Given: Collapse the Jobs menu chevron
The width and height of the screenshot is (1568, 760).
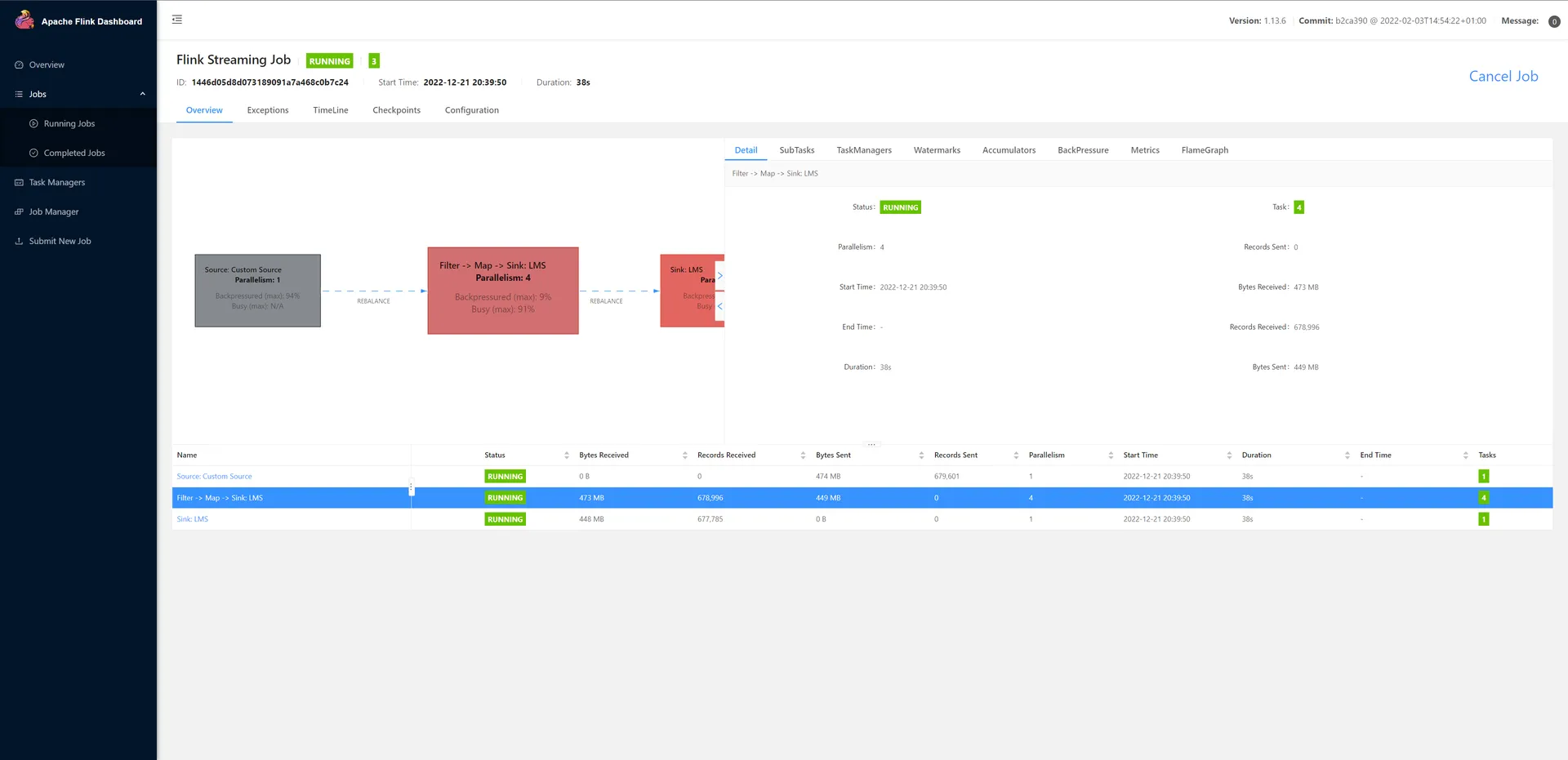Looking at the screenshot, I should pos(143,94).
